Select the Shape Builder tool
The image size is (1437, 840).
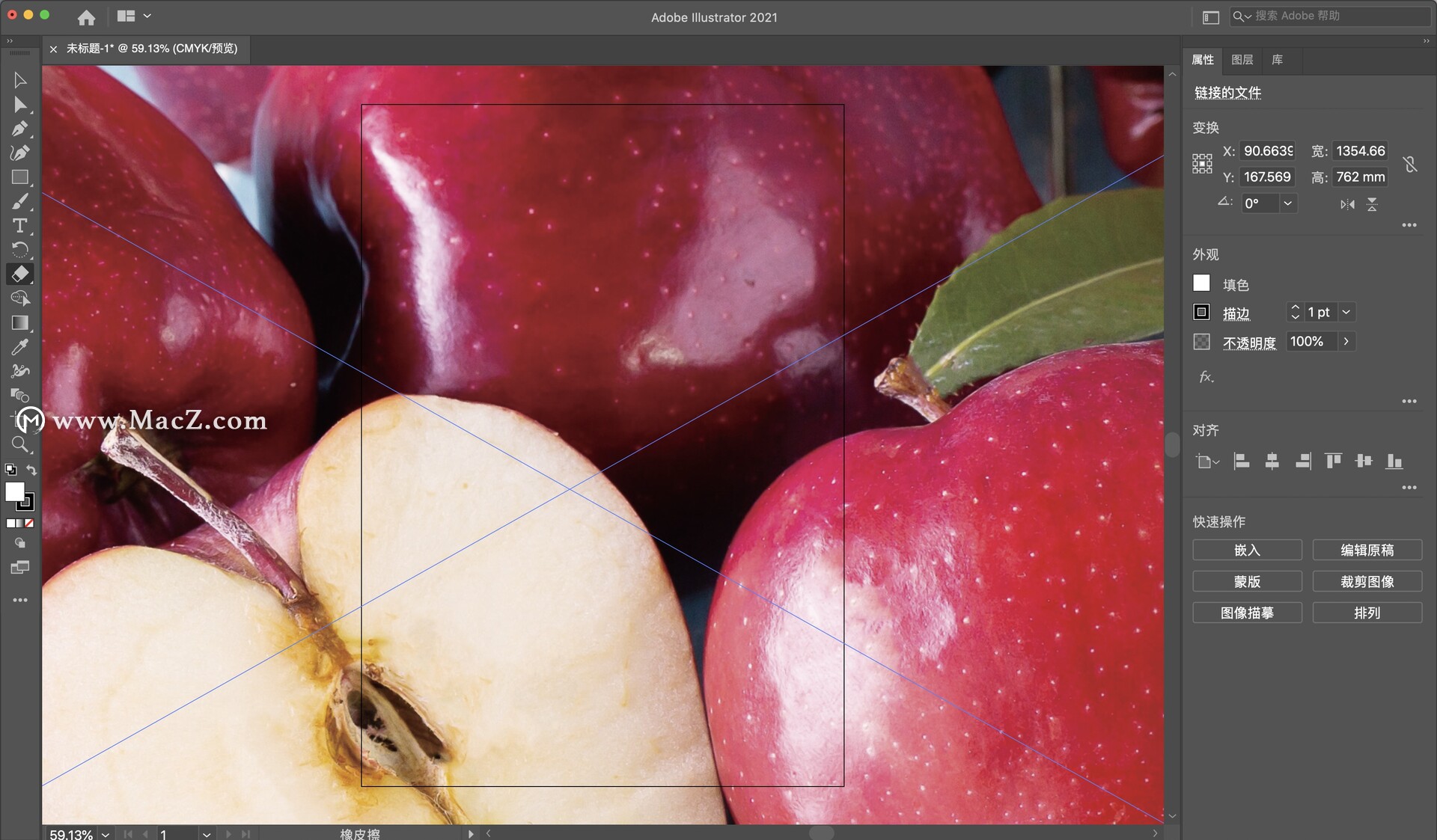tap(20, 298)
